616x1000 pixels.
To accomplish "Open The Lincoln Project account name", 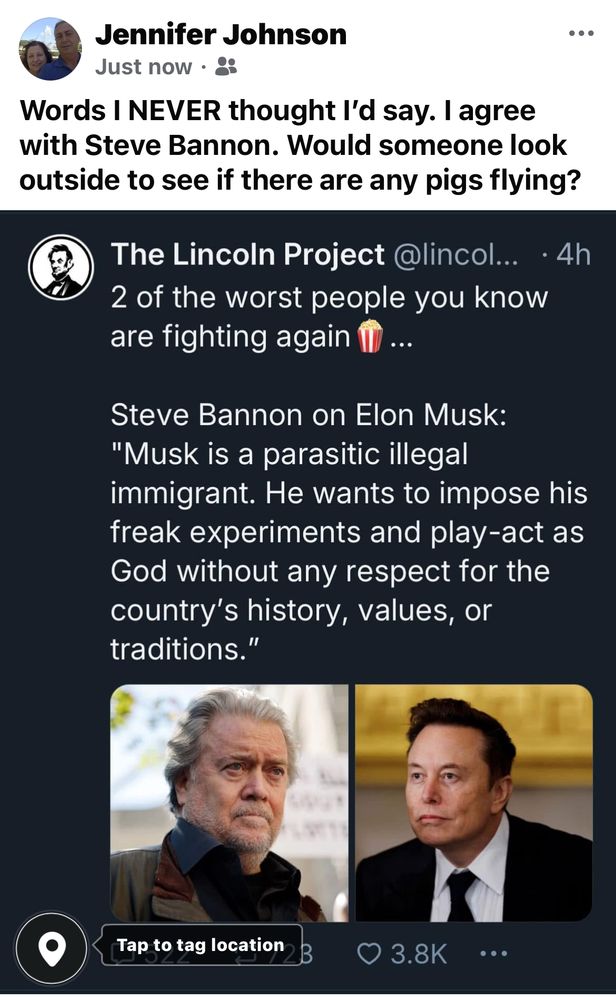I will click(247, 255).
